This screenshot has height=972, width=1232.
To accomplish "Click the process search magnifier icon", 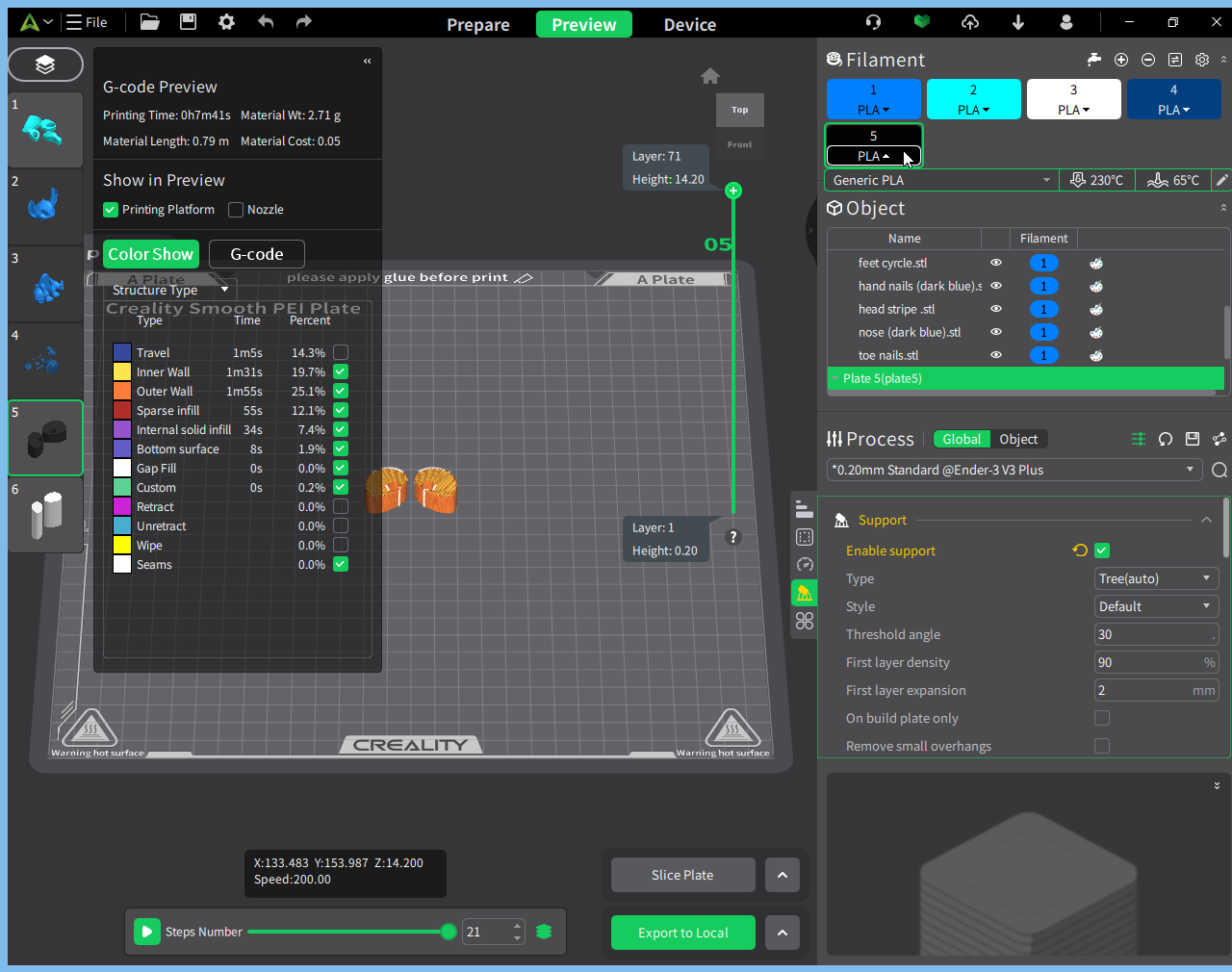I will 1219,470.
